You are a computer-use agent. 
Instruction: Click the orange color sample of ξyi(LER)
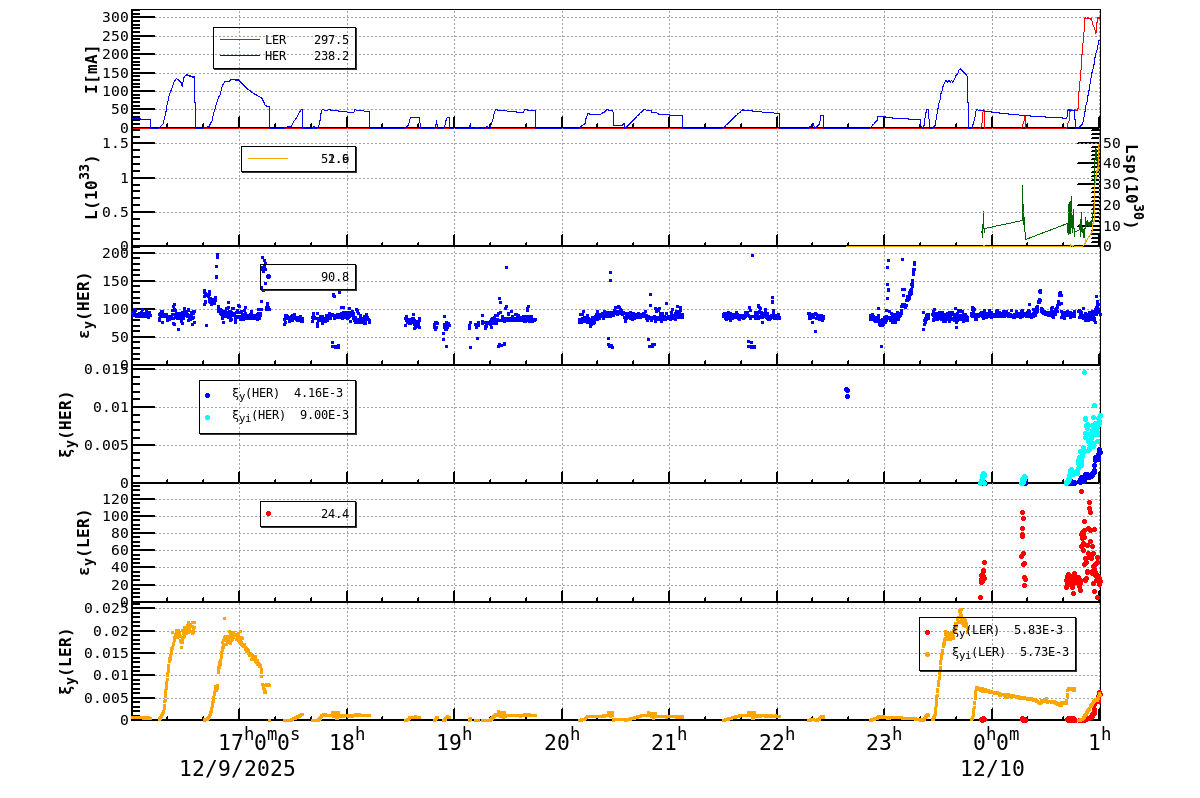[x=928, y=652]
